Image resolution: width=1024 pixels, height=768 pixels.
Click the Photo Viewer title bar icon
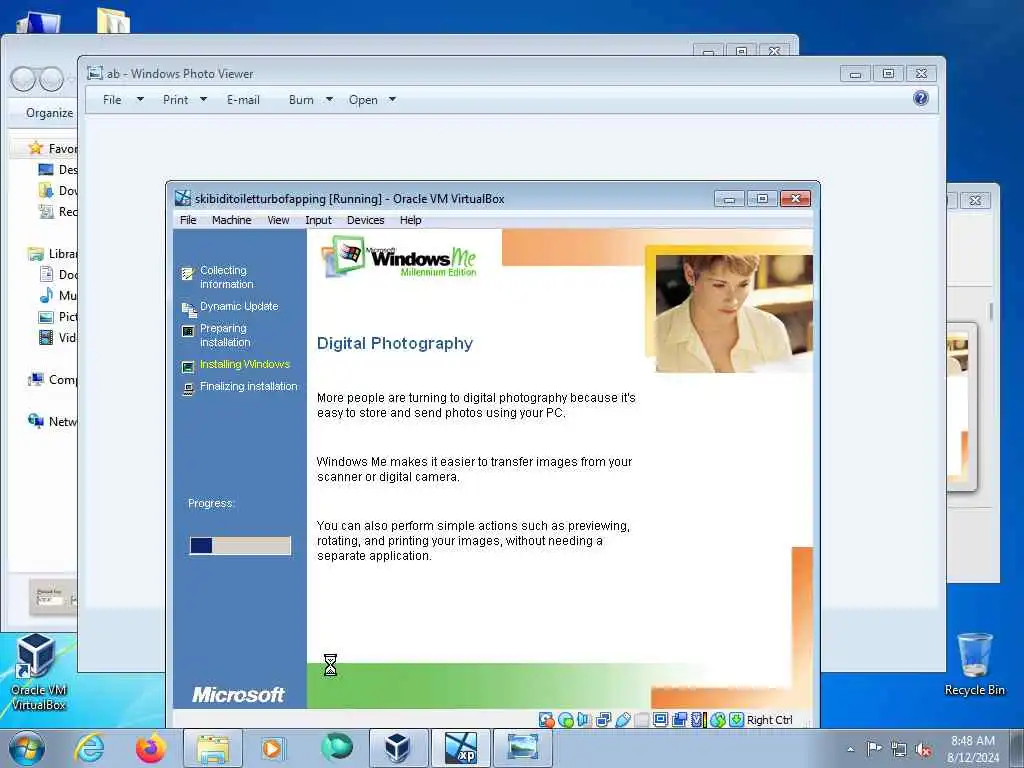pyautogui.click(x=95, y=73)
